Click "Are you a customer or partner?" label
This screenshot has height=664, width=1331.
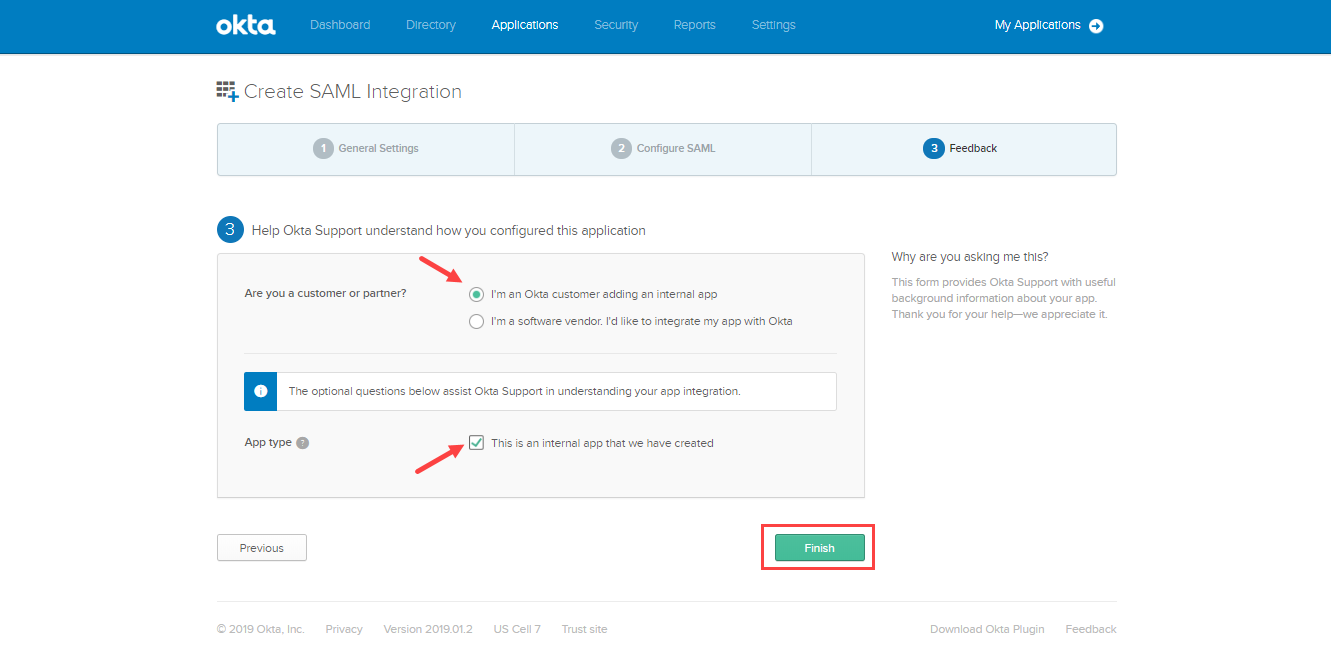tap(326, 294)
